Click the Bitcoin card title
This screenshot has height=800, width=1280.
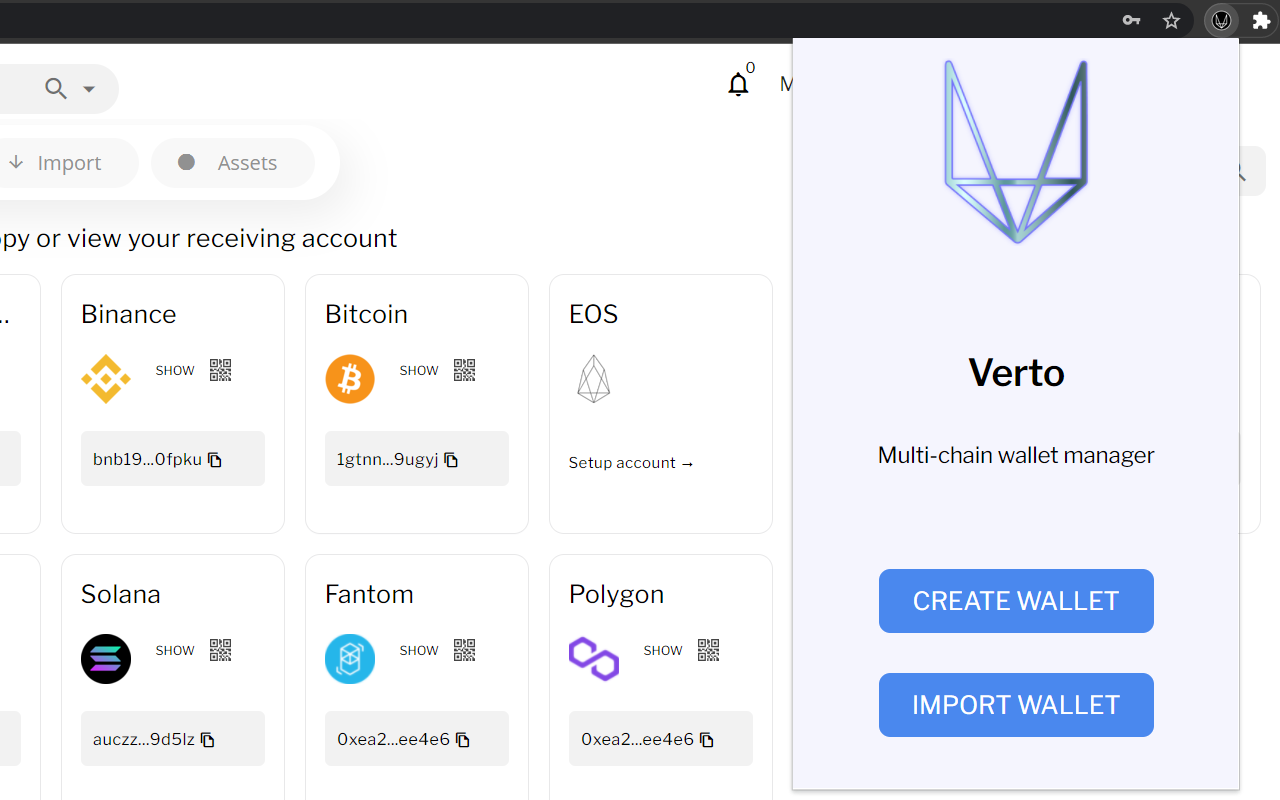pyautogui.click(x=366, y=314)
